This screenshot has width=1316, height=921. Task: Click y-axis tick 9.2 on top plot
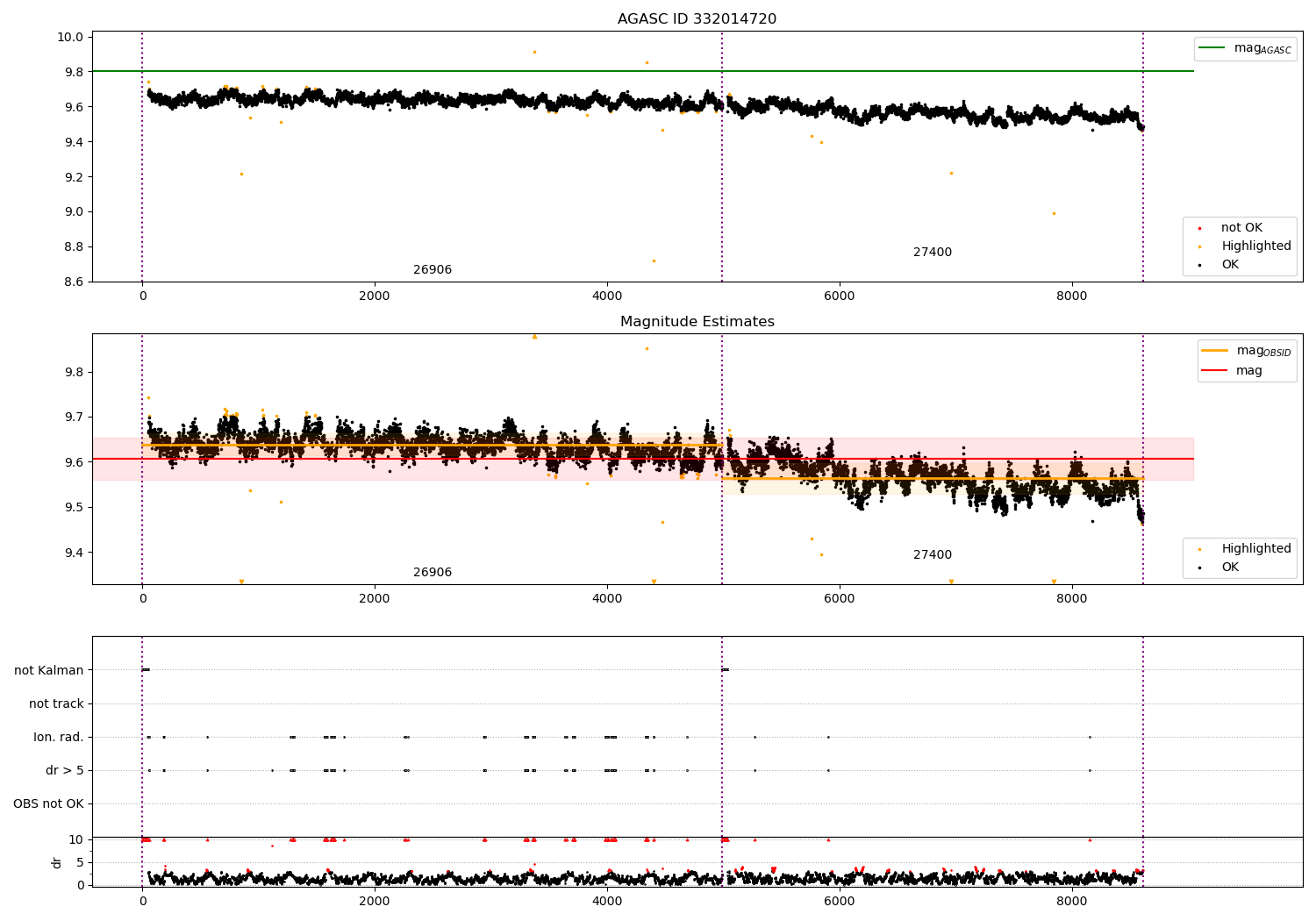click(x=74, y=177)
